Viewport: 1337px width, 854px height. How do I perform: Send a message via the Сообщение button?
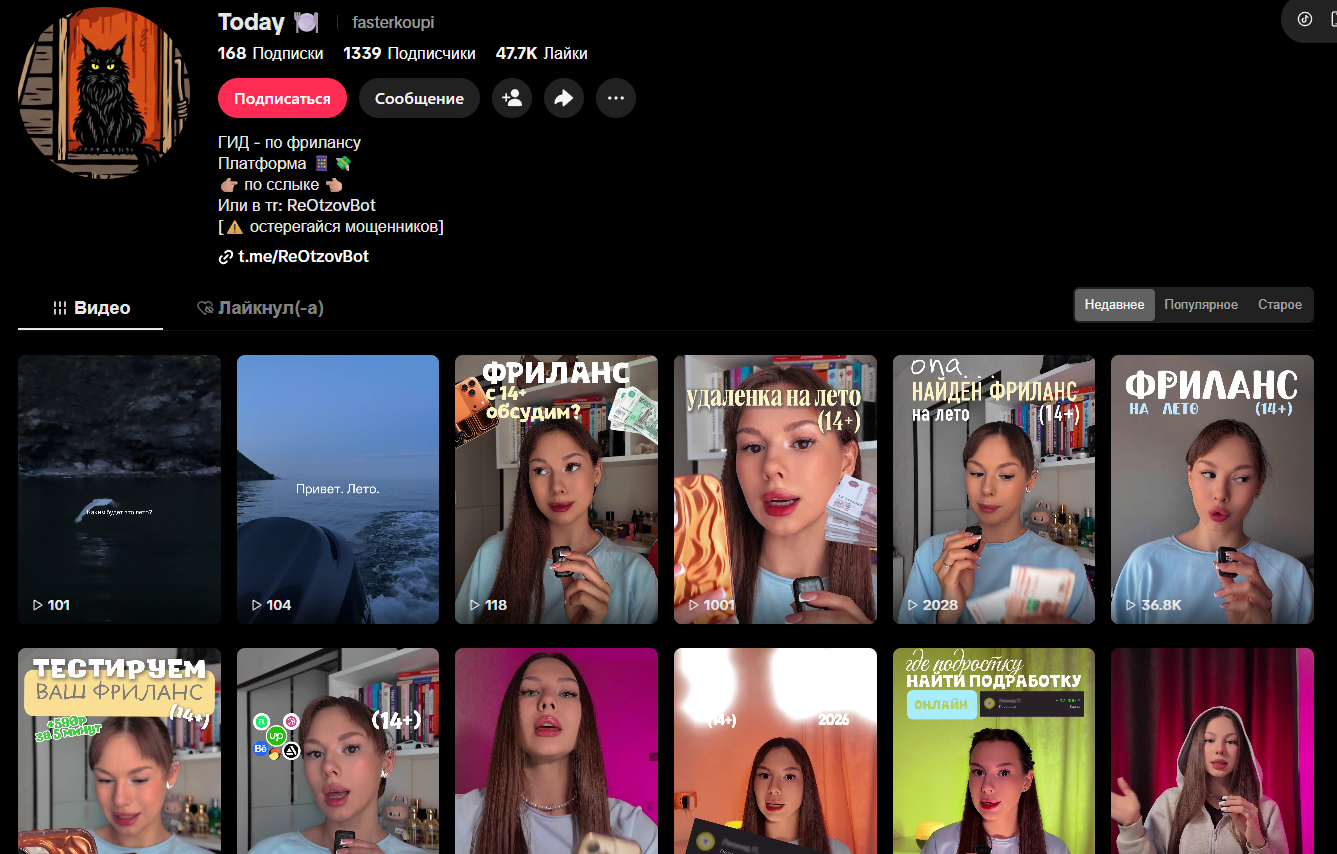[x=419, y=98]
